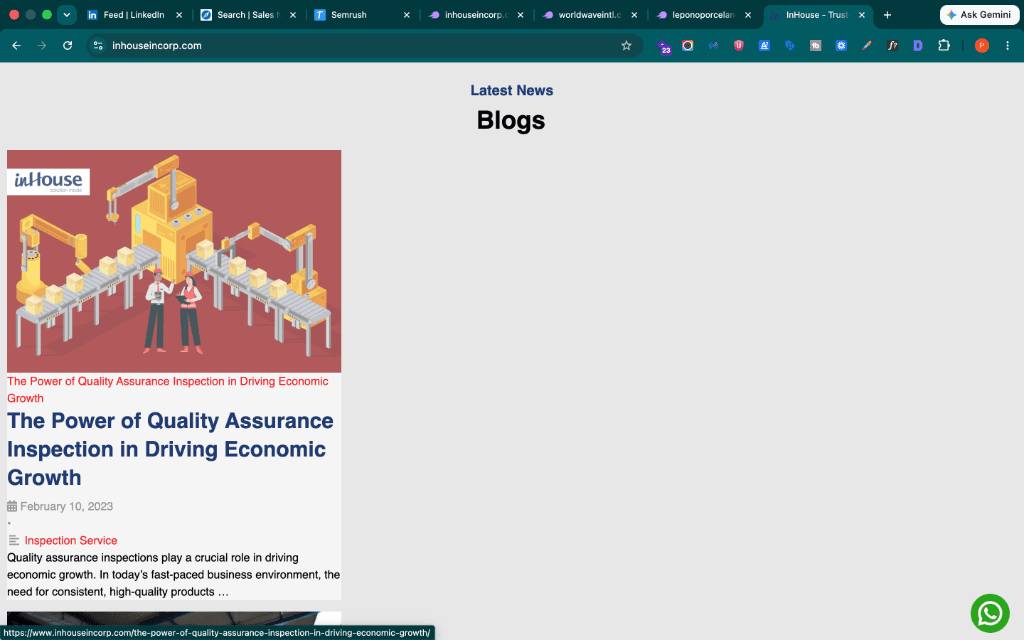
Task: Go forward with the browser arrow
Action: tap(42, 46)
